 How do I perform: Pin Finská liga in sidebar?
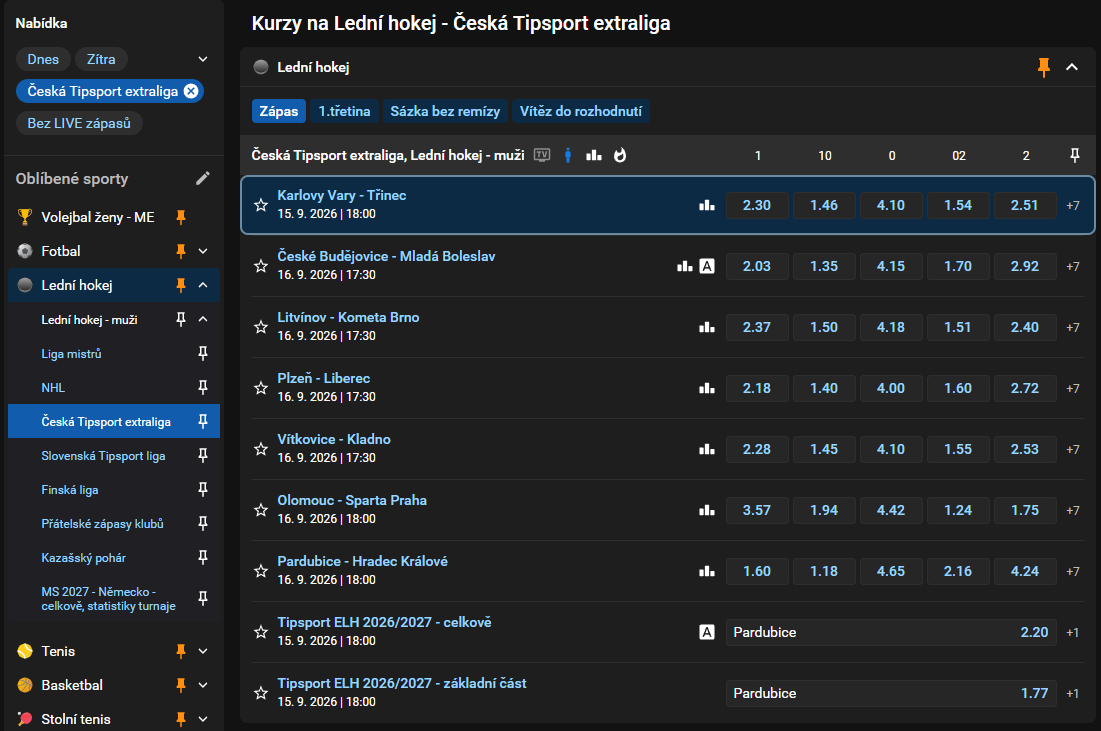[203, 489]
